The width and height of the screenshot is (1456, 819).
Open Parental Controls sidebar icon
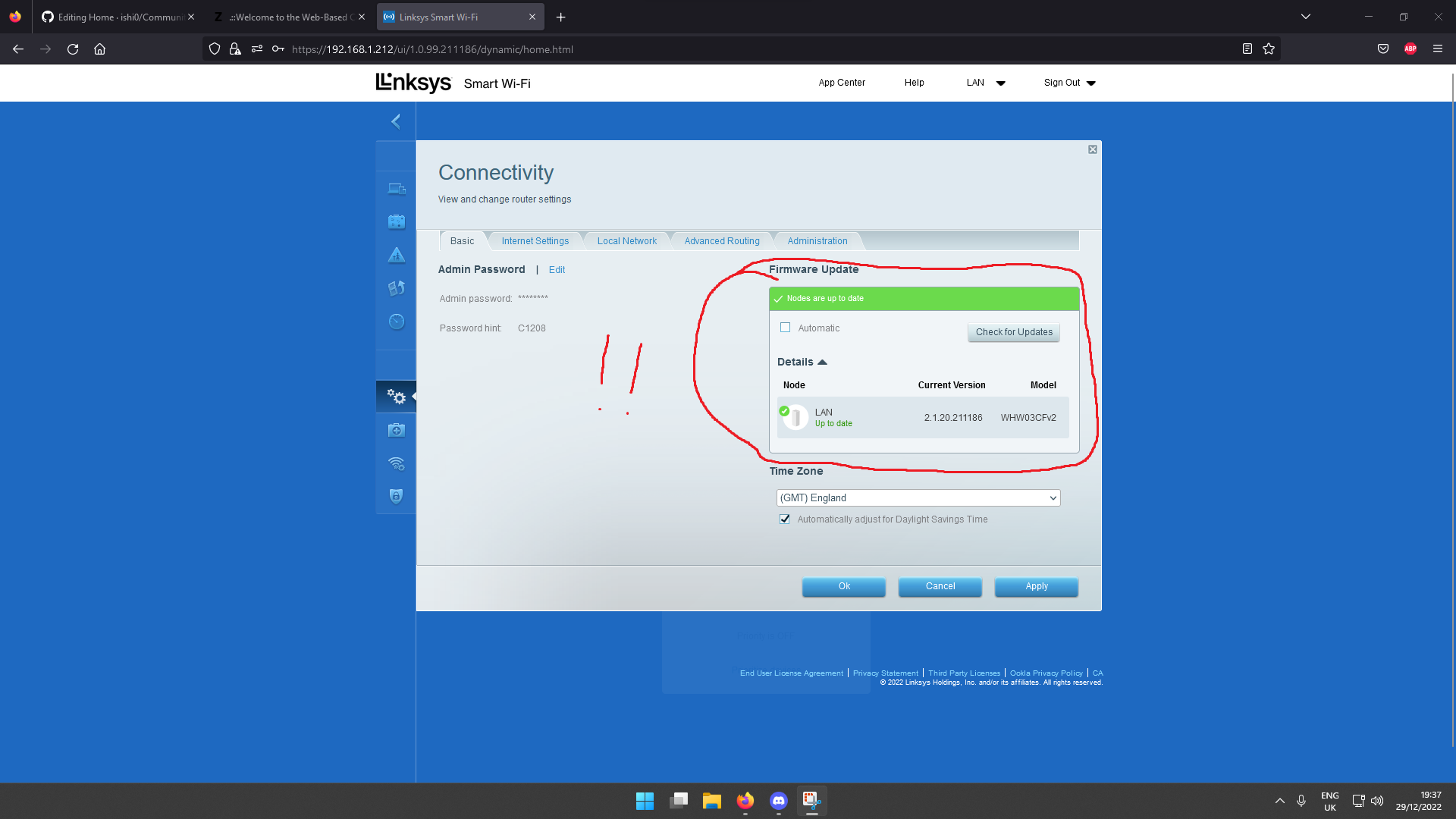pyautogui.click(x=397, y=256)
